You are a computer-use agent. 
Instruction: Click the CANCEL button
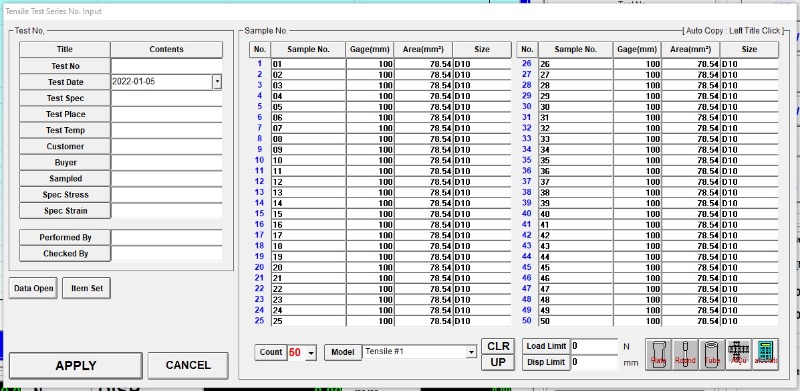(188, 365)
